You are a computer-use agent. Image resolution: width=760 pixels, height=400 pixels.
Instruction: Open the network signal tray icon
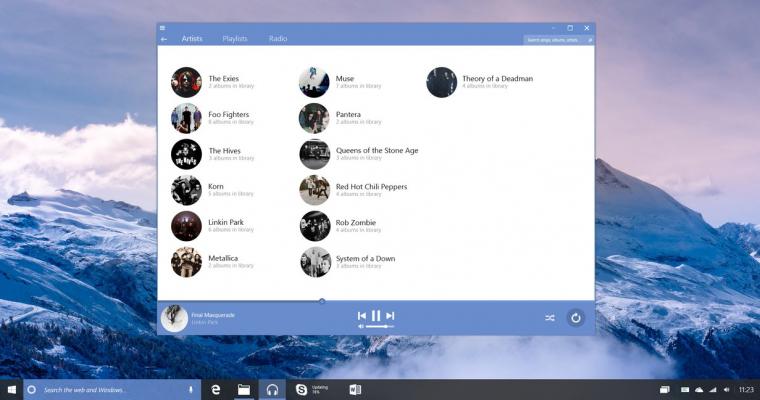point(712,390)
